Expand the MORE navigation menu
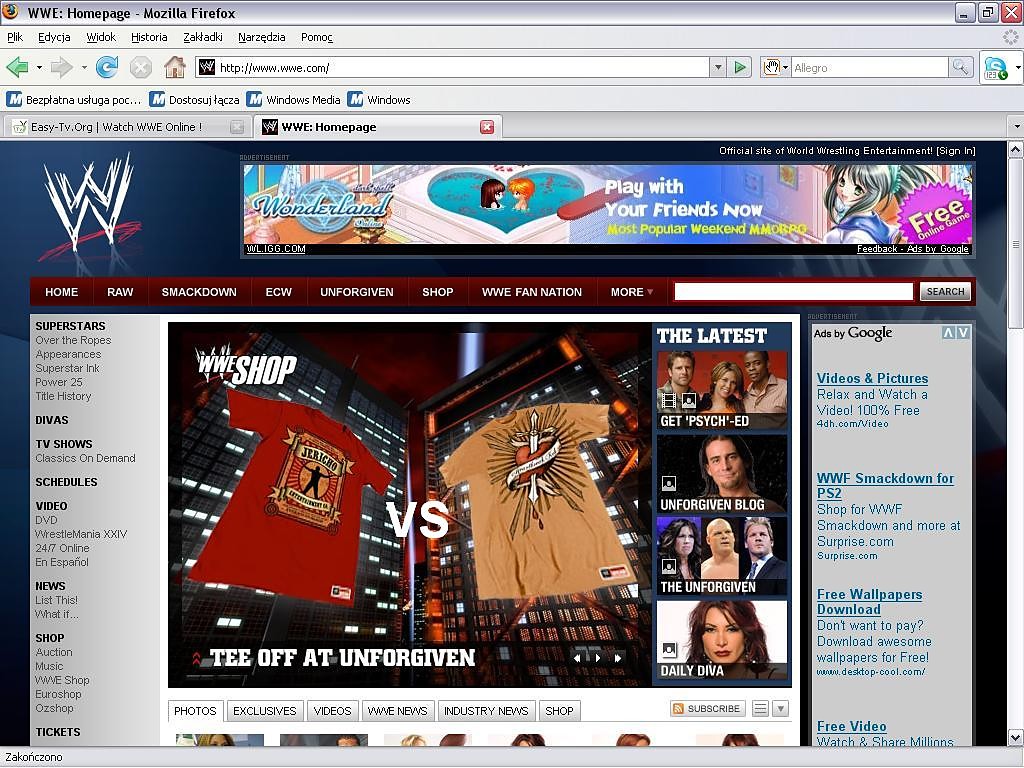Screen dimensions: 1024x768 632,292
